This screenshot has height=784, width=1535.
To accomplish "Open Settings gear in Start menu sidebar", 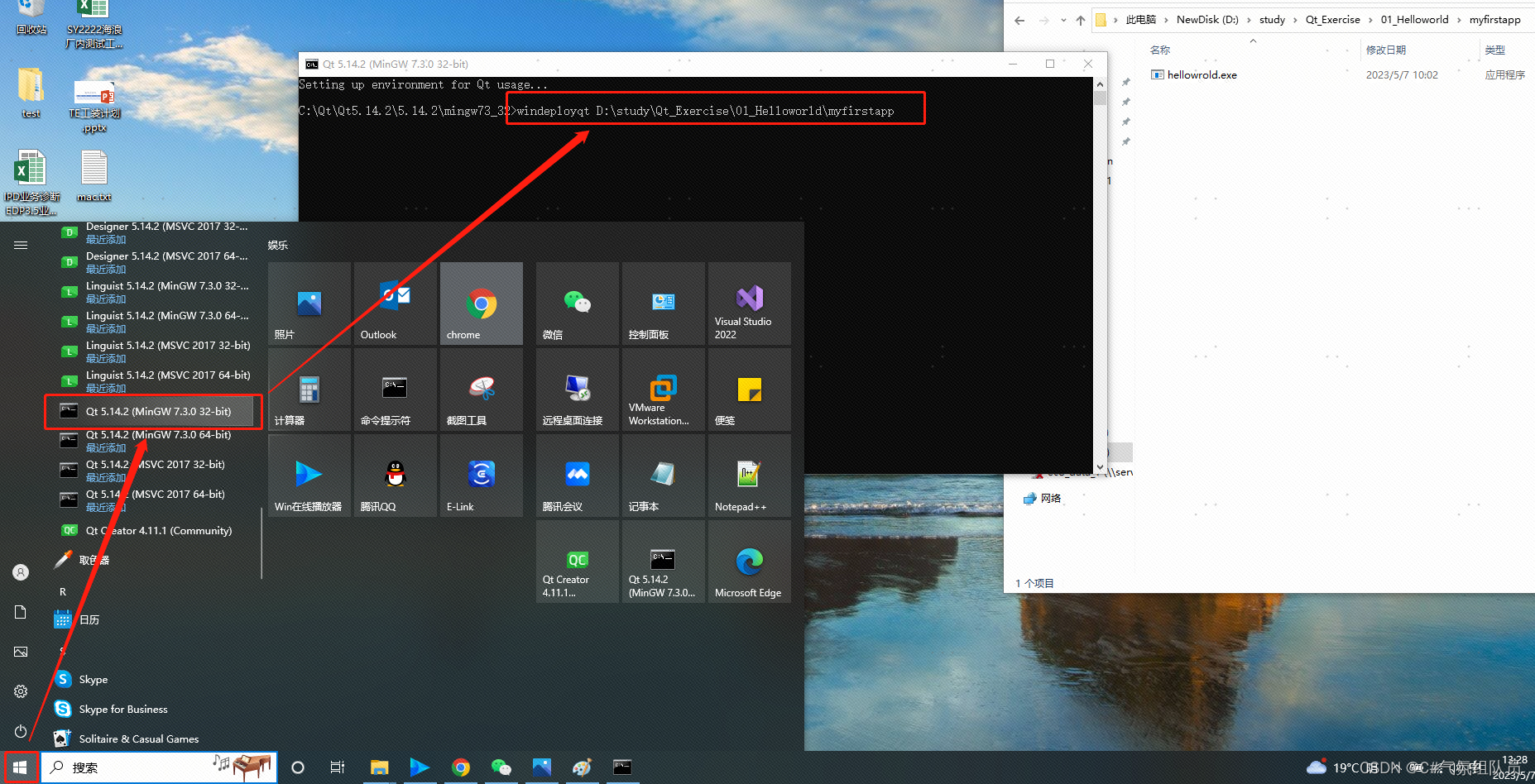I will click(21, 691).
